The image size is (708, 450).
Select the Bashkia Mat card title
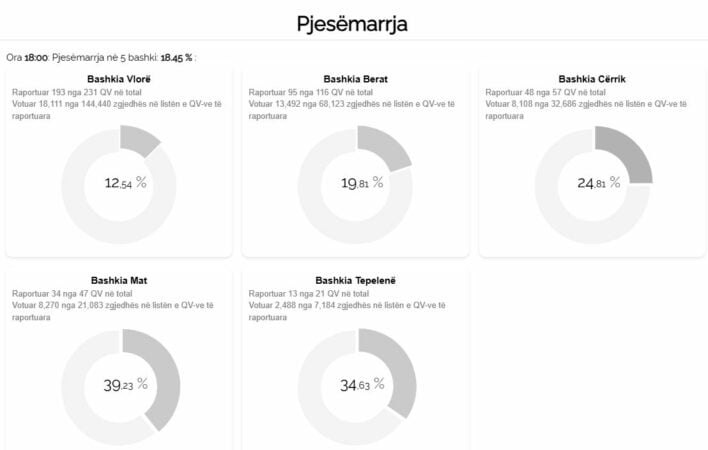tap(118, 280)
